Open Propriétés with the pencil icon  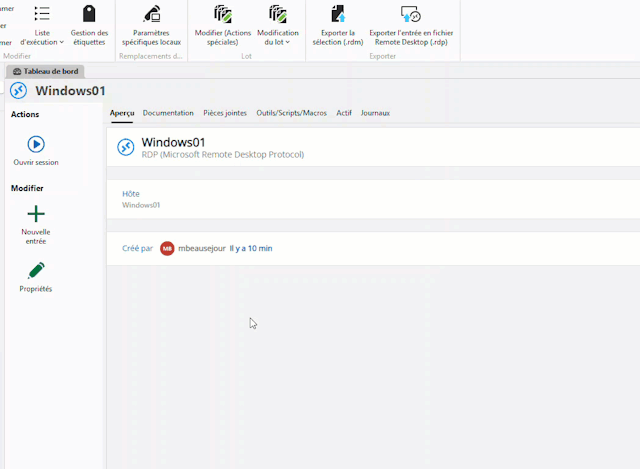click(x=36, y=271)
